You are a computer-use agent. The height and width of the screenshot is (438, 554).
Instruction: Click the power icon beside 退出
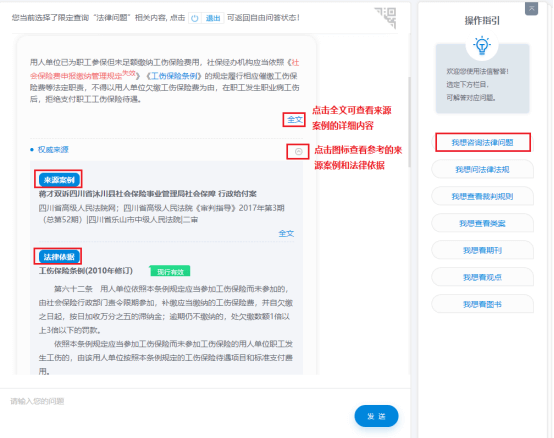(195, 18)
